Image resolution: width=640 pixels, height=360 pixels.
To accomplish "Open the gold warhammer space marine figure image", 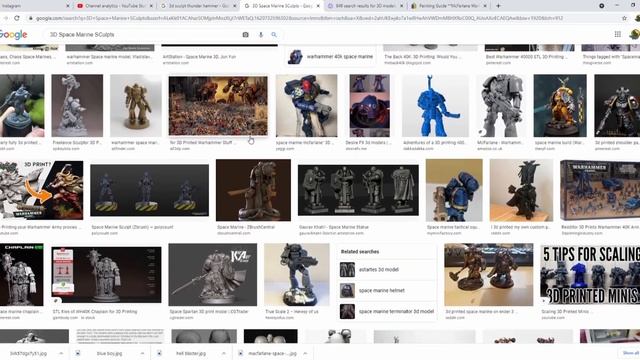I will pyautogui.click(x=136, y=106).
